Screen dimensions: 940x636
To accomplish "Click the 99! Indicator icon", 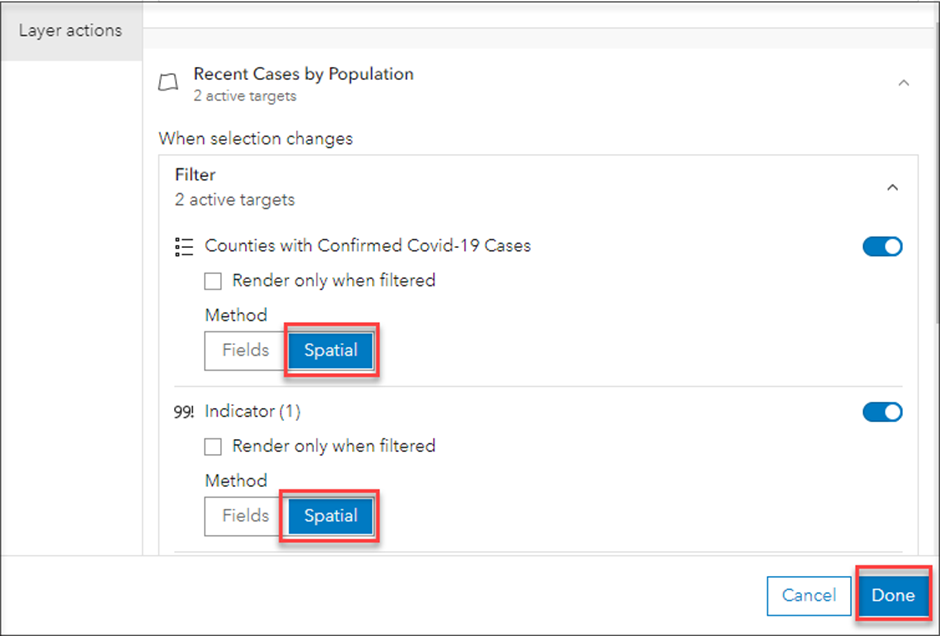I will (x=184, y=412).
